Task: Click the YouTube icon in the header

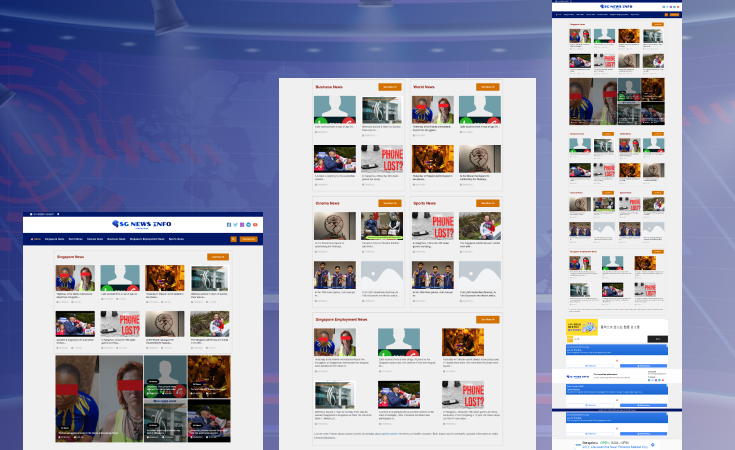Action: pyautogui.click(x=255, y=225)
